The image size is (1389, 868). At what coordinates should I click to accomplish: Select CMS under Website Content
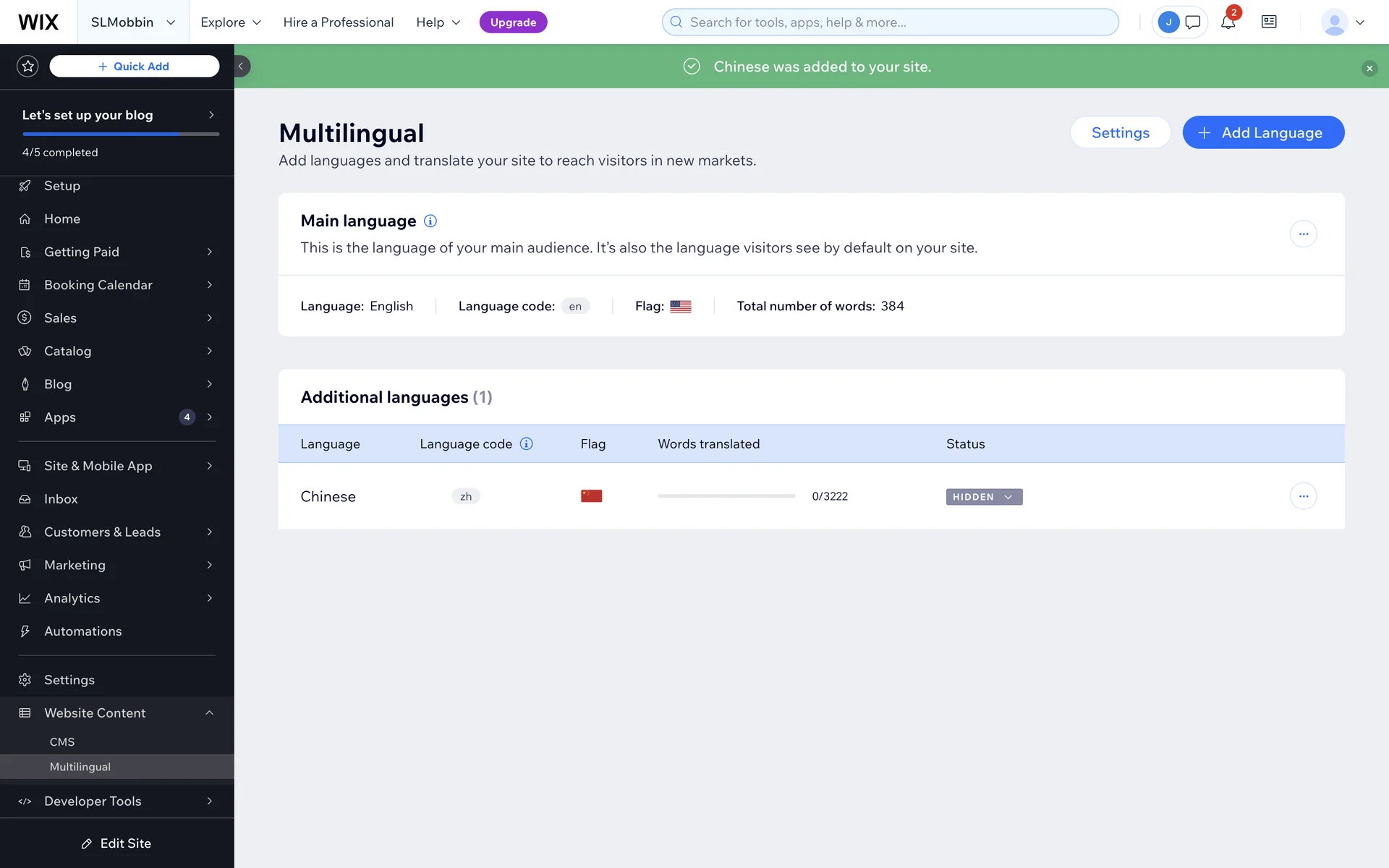pos(62,741)
